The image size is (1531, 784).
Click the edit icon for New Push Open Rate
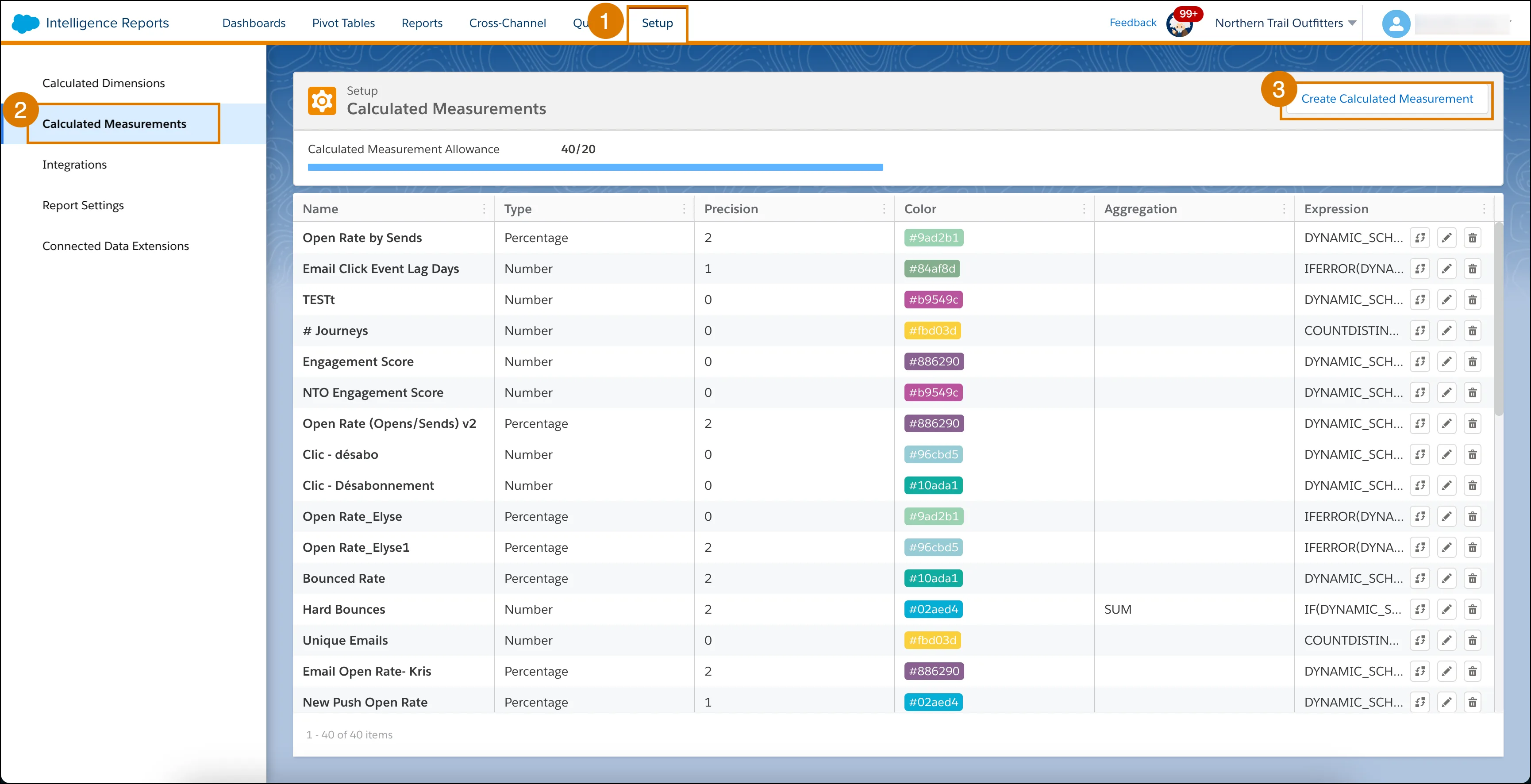pyautogui.click(x=1447, y=702)
